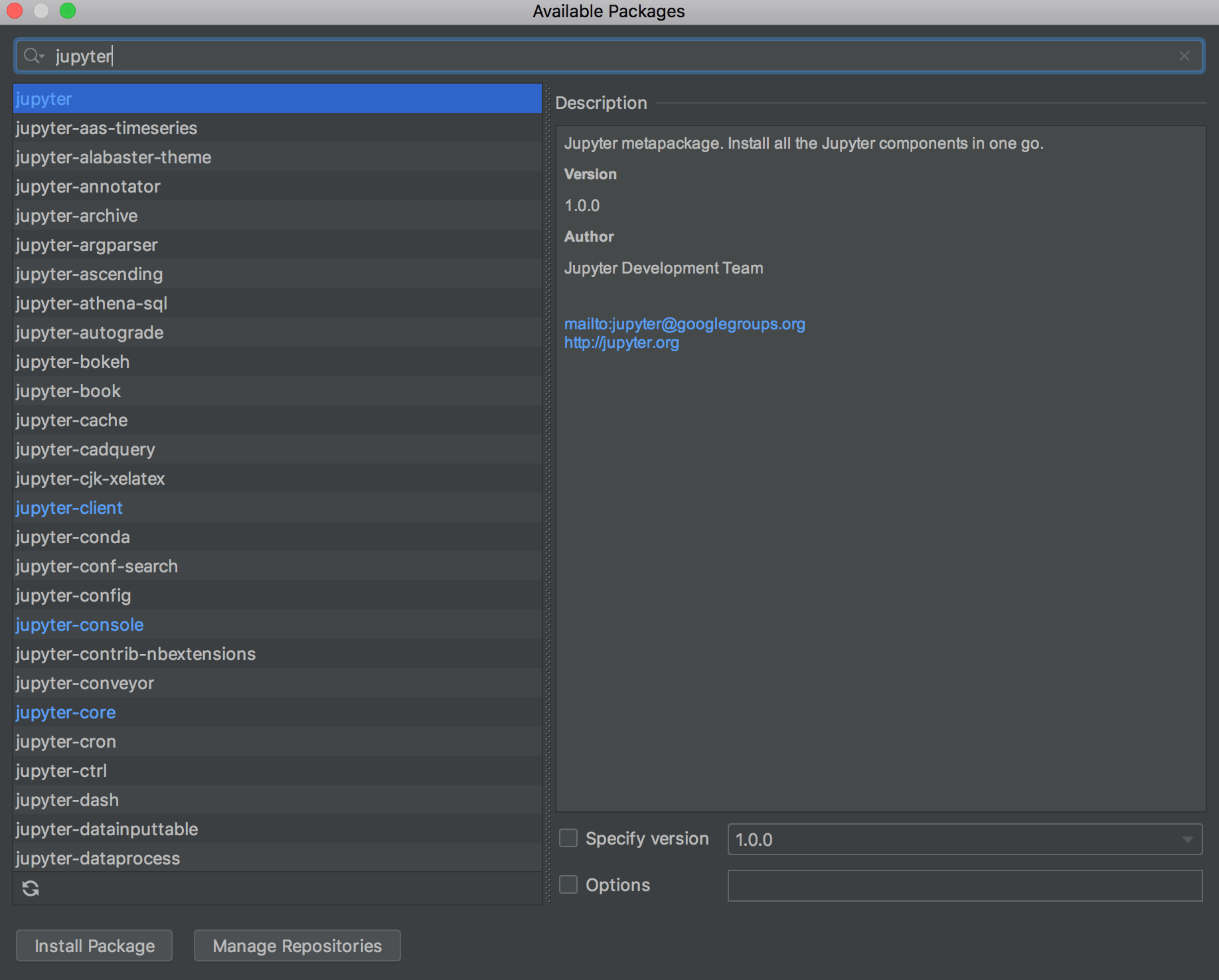Select jupyter-dataprocess package

point(278,857)
